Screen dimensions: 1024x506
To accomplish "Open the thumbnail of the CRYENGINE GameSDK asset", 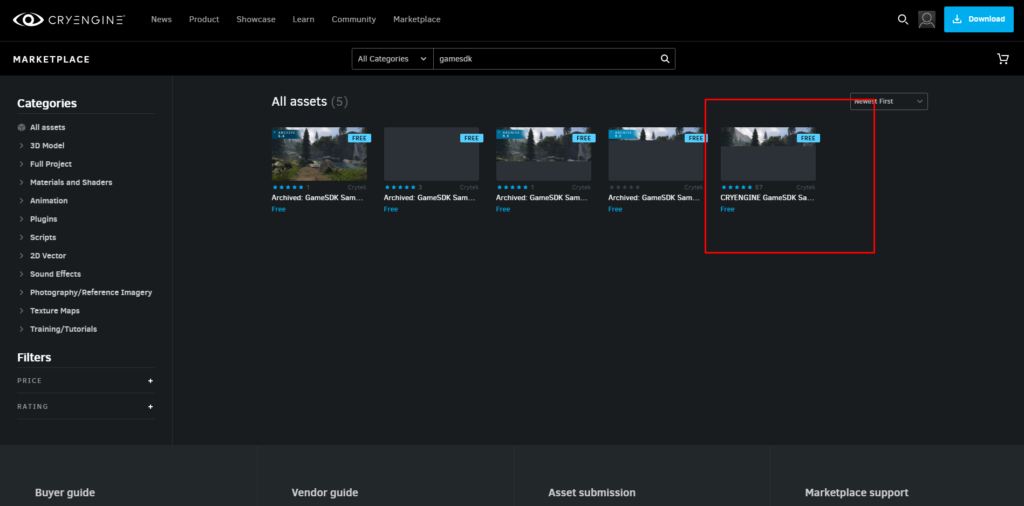I will [768, 154].
